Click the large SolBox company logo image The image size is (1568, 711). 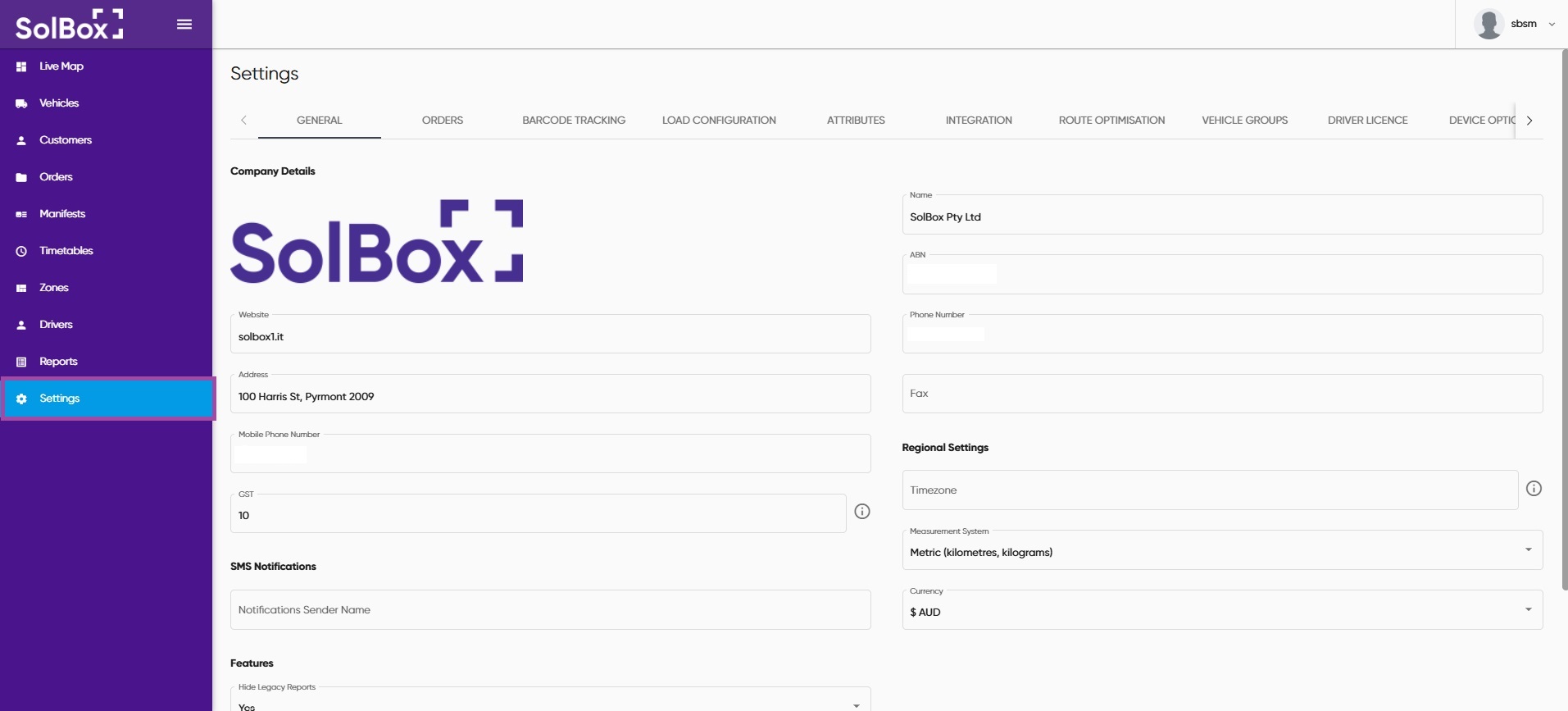(377, 241)
